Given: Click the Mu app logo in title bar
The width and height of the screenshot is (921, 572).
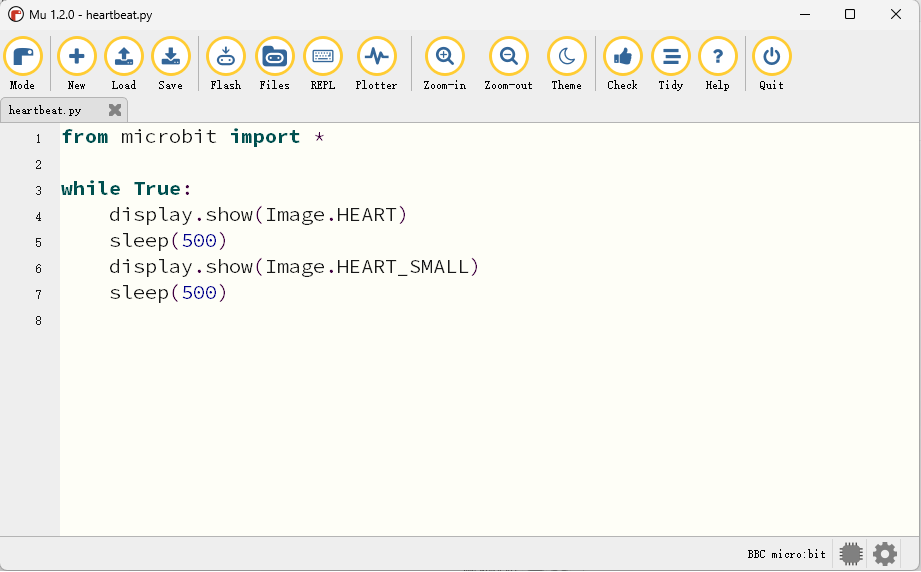Looking at the screenshot, I should click(16, 14).
